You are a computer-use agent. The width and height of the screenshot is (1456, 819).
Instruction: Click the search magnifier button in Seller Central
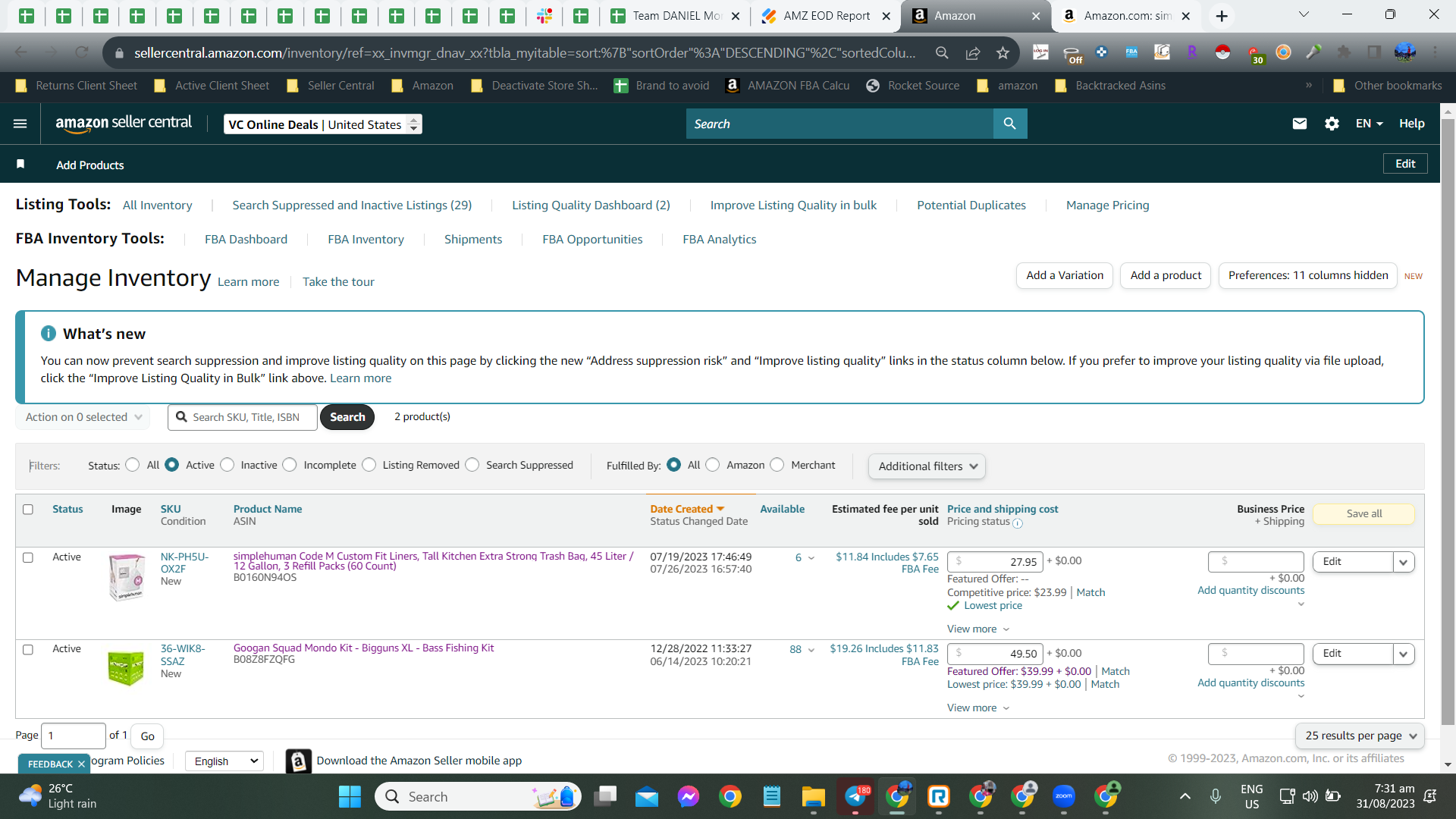(x=1010, y=124)
